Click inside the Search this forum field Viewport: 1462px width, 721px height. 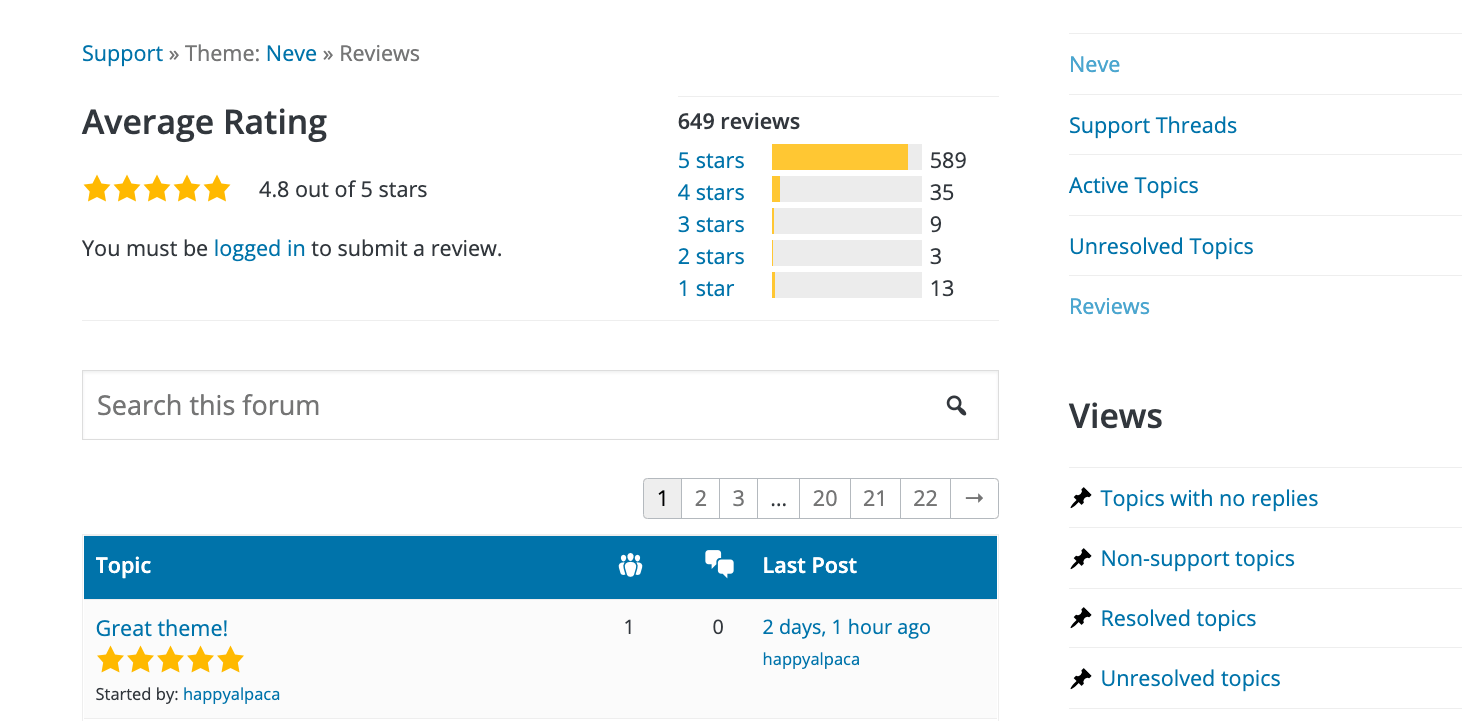[400, 405]
